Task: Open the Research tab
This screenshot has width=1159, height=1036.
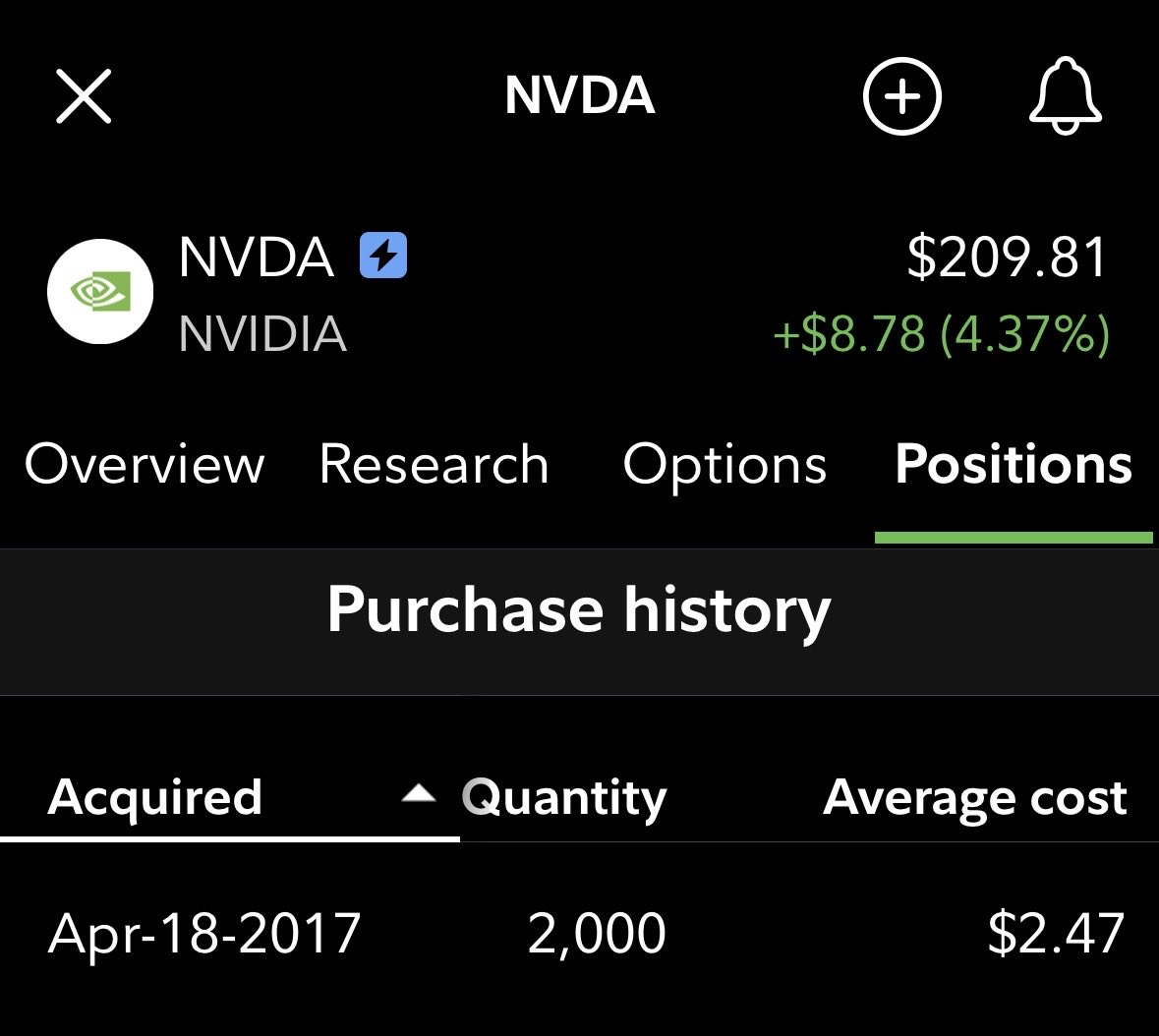Action: pyautogui.click(x=434, y=464)
